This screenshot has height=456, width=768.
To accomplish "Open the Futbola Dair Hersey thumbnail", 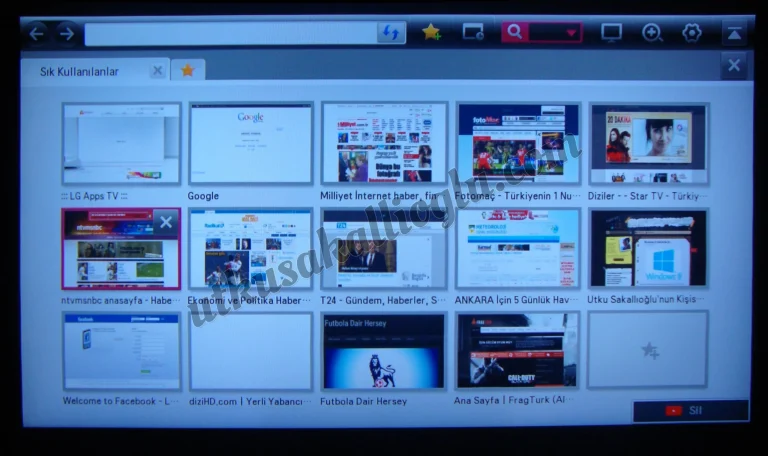I will pyautogui.click(x=384, y=352).
